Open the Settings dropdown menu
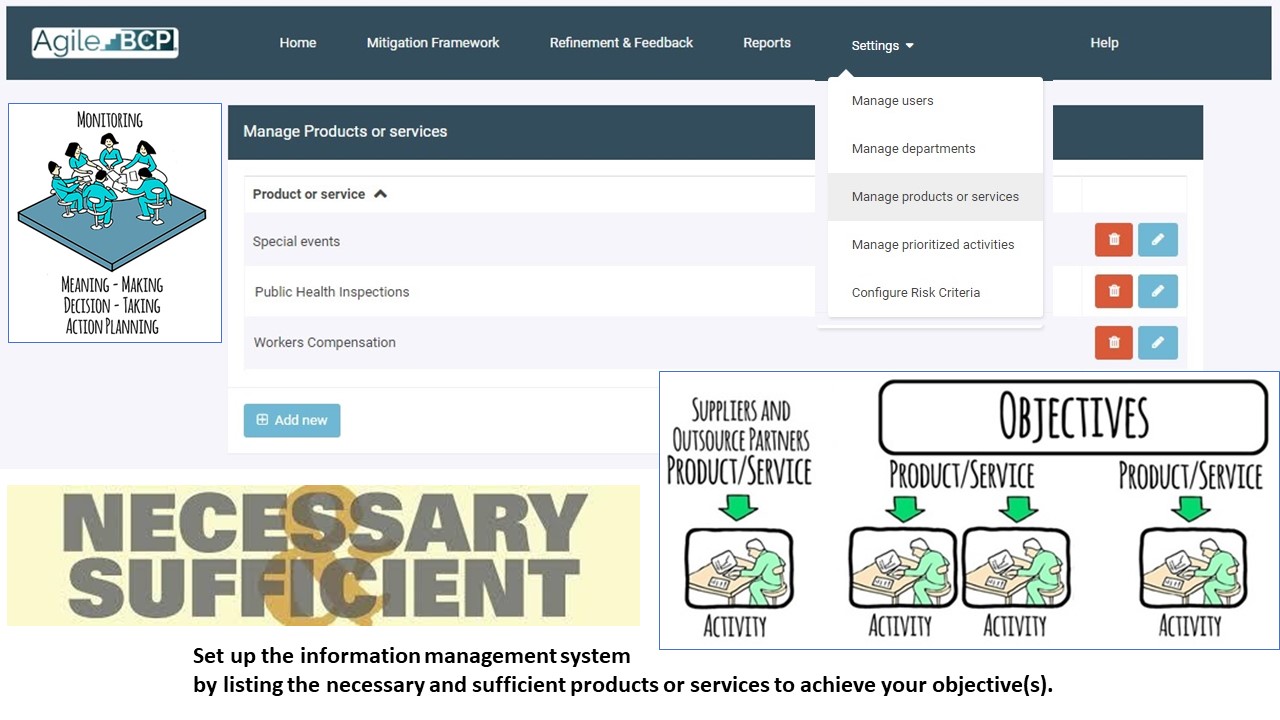Screen dimensions: 1280x720 coord(882,45)
